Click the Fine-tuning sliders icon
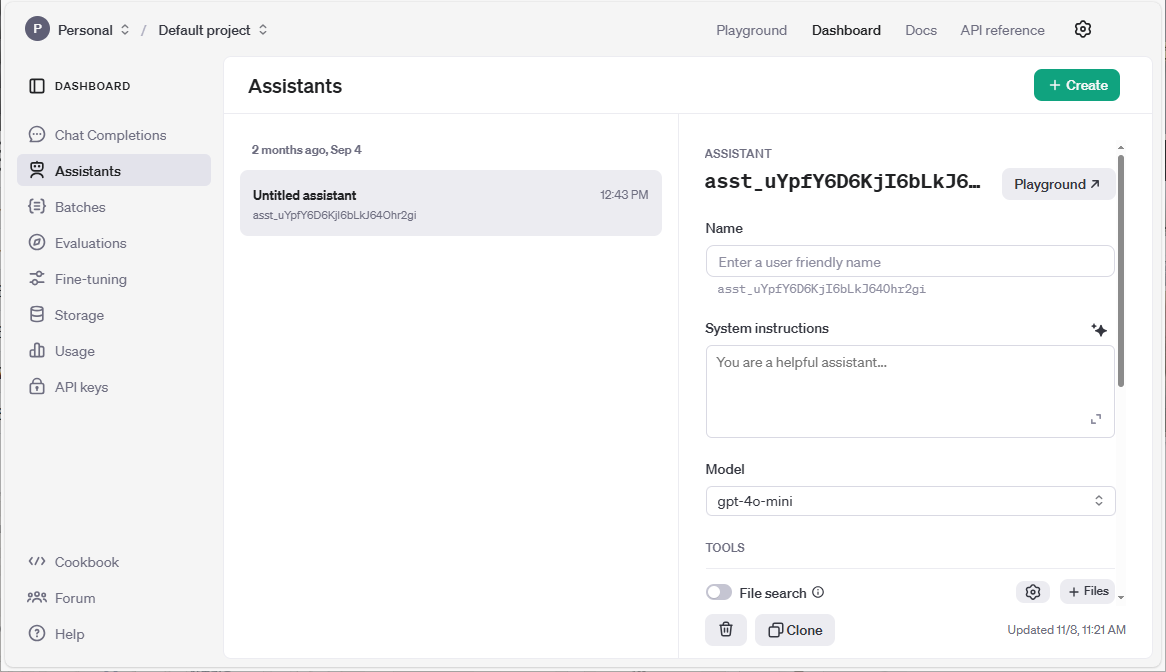The image size is (1166, 672). [36, 279]
